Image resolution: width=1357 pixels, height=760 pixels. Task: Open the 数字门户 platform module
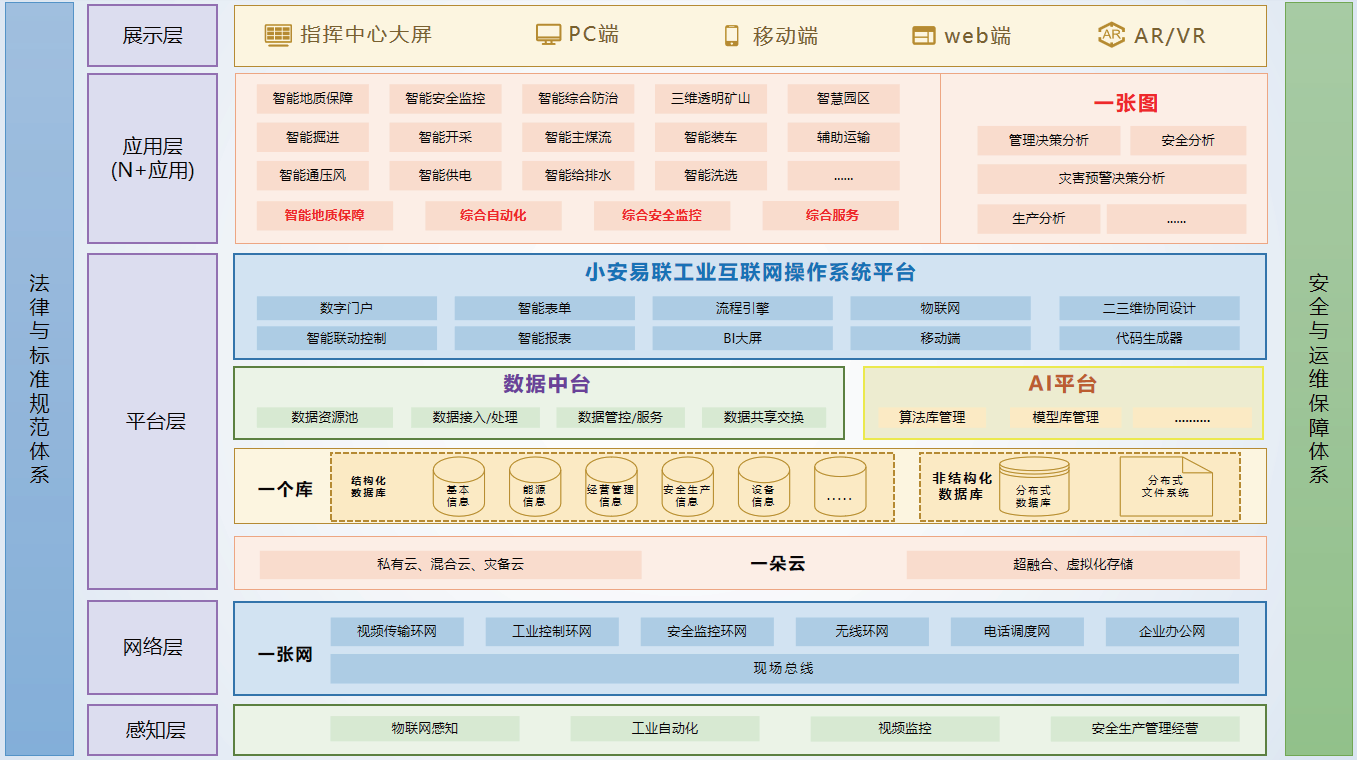click(346, 308)
